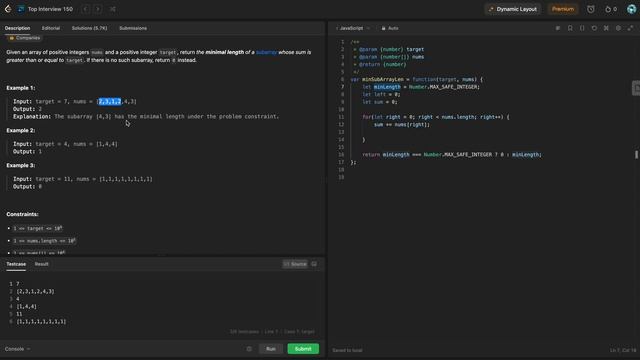Open the Submissions tab
The height and width of the screenshot is (360, 640).
tap(133, 28)
